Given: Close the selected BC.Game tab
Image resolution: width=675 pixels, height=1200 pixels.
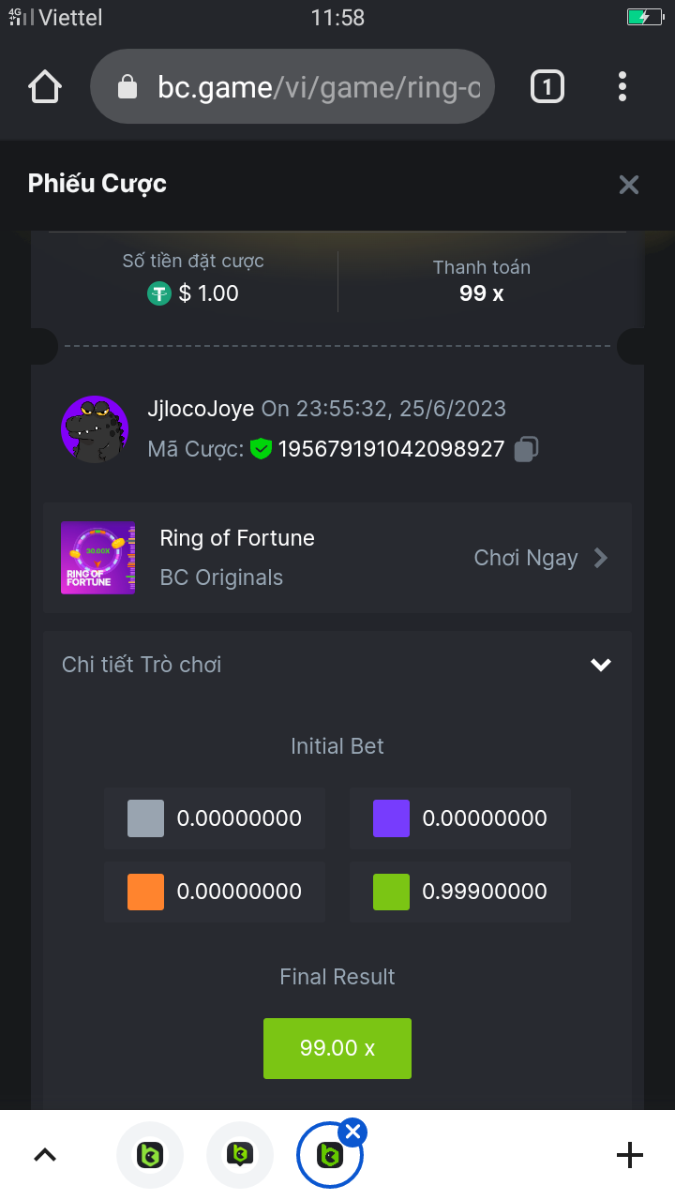Looking at the screenshot, I should 353,1132.
